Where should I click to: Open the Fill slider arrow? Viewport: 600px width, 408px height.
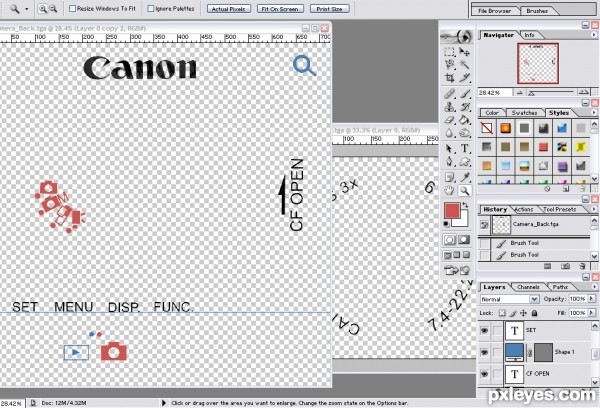coord(592,313)
